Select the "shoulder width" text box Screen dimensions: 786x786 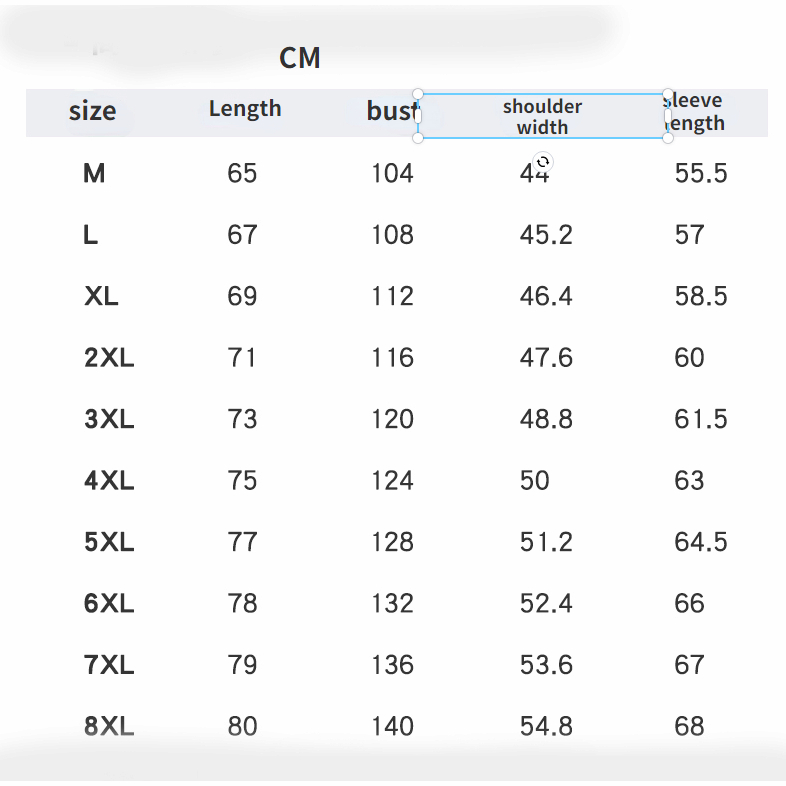pos(542,116)
